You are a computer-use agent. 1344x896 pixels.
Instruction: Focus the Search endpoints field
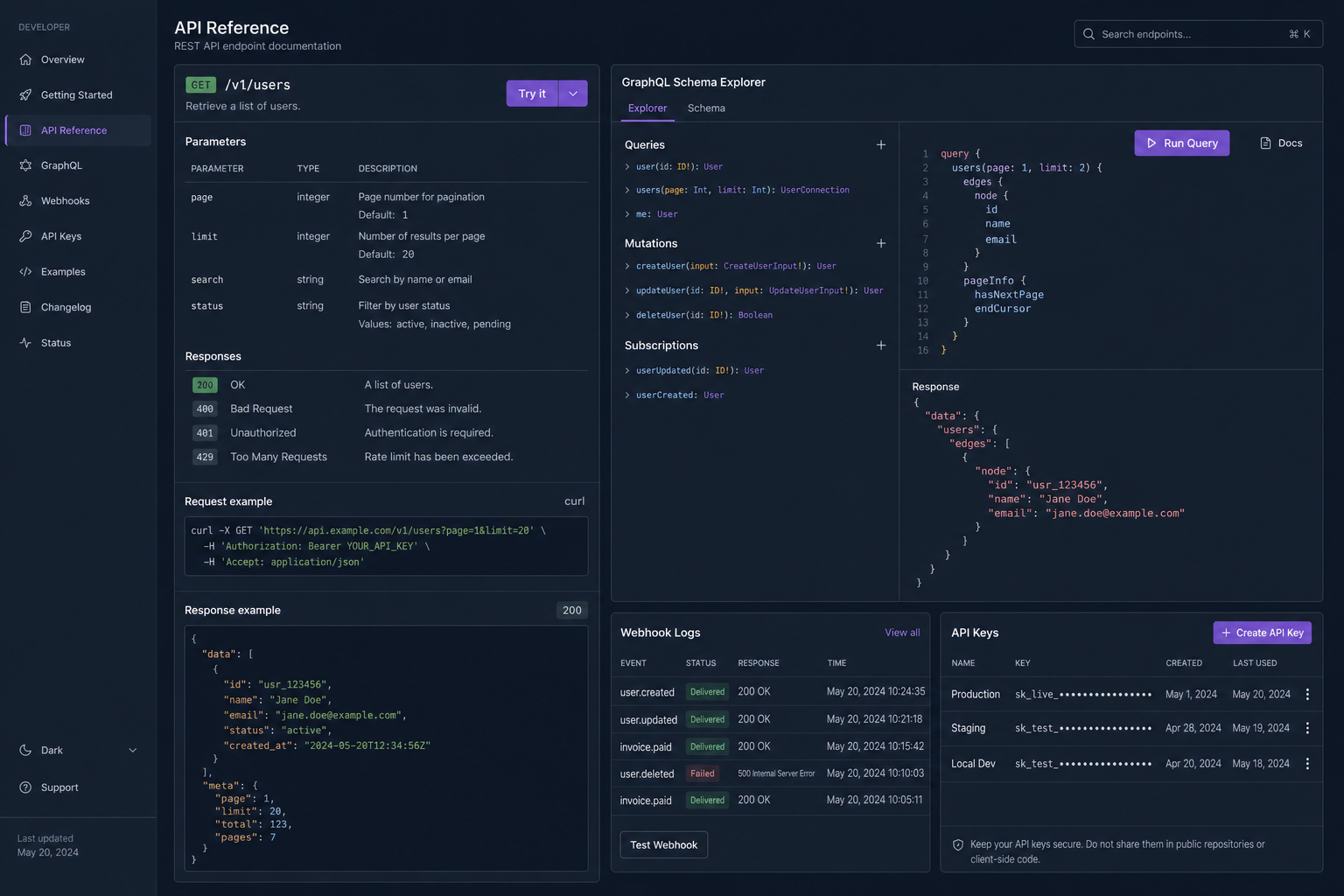coord(1198,34)
